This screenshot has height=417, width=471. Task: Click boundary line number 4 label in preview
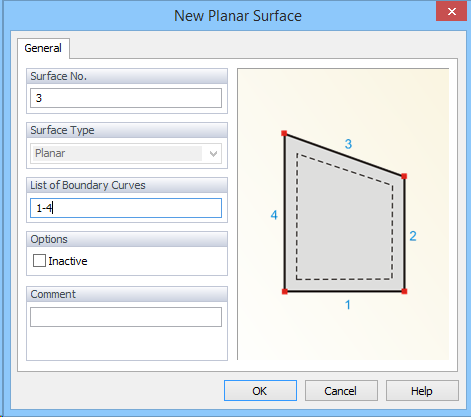(x=274, y=215)
